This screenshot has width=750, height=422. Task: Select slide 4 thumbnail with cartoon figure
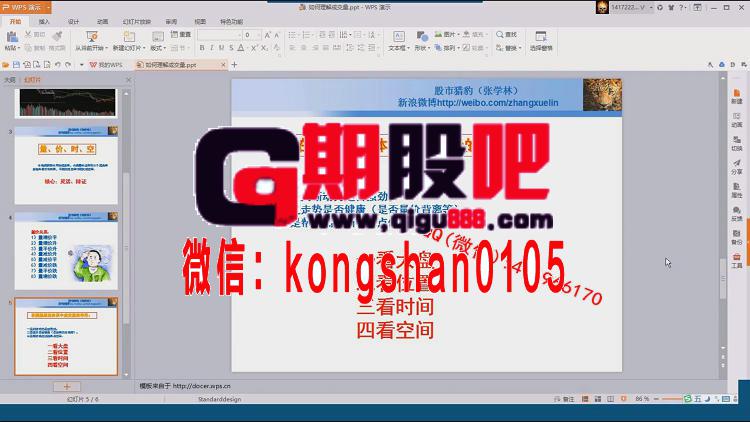[x=66, y=250]
